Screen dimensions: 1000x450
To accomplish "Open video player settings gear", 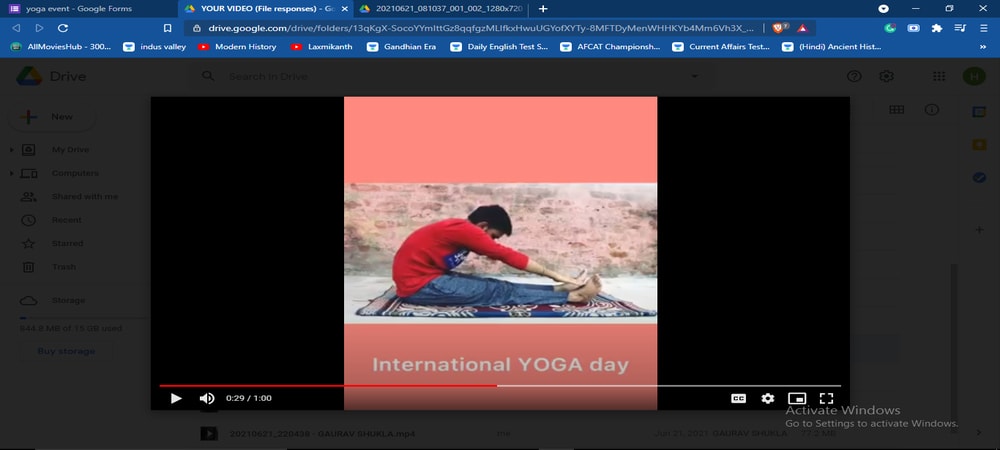I will click(x=767, y=398).
